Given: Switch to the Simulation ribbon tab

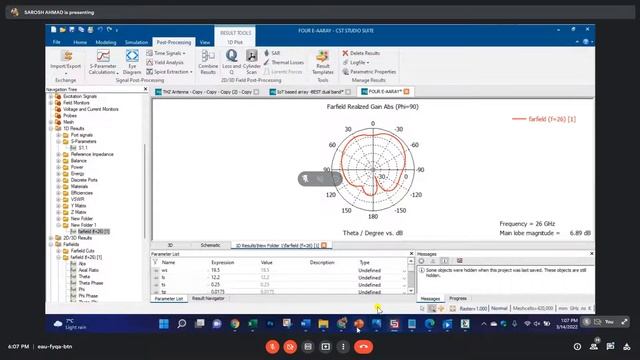Looking at the screenshot, I should 136,42.
